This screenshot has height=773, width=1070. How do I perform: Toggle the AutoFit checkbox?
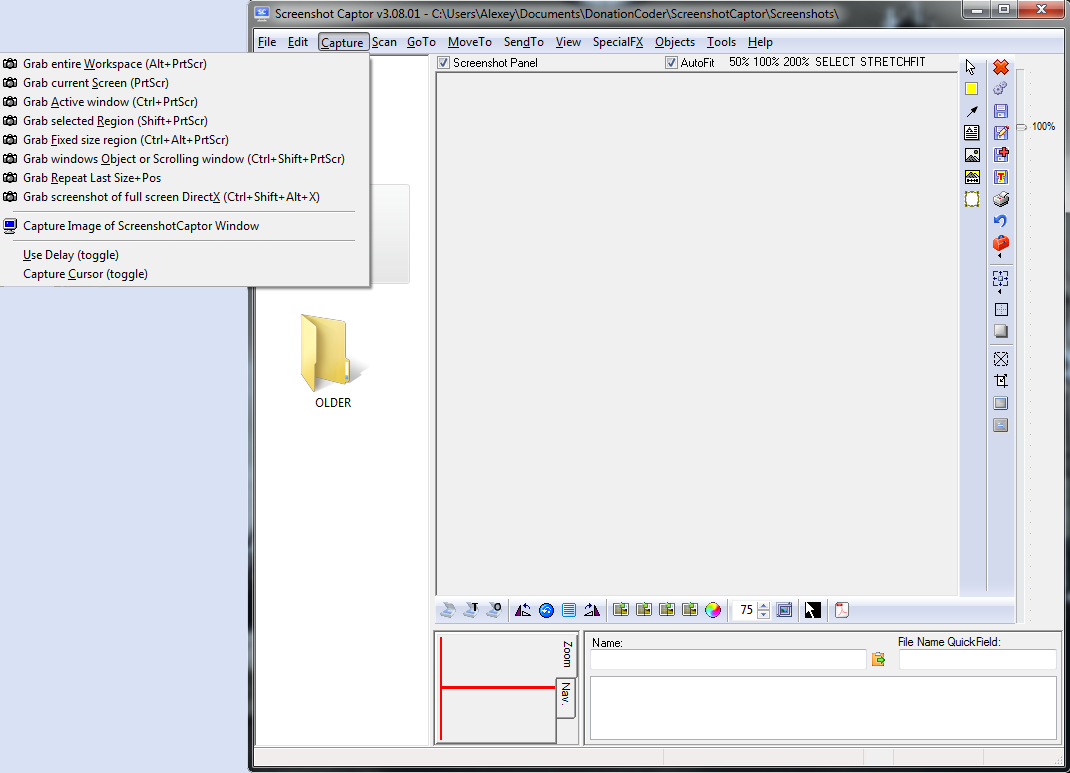click(671, 63)
